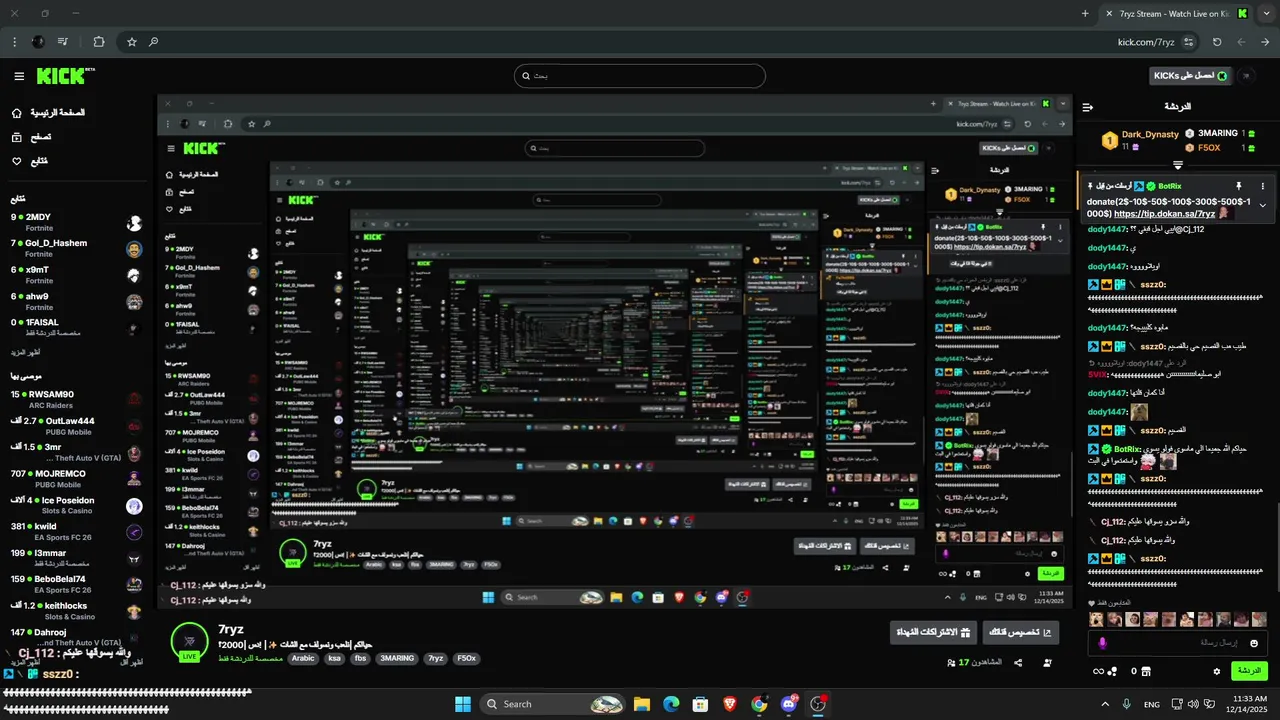The image size is (1280, 720).
Task: Click the Get KICKs button
Action: click(x=1190, y=76)
